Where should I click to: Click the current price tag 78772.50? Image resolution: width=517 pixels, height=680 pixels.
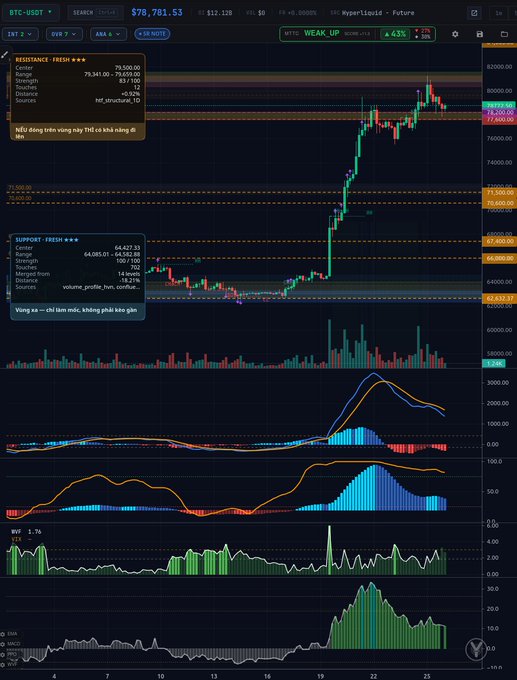click(500, 105)
